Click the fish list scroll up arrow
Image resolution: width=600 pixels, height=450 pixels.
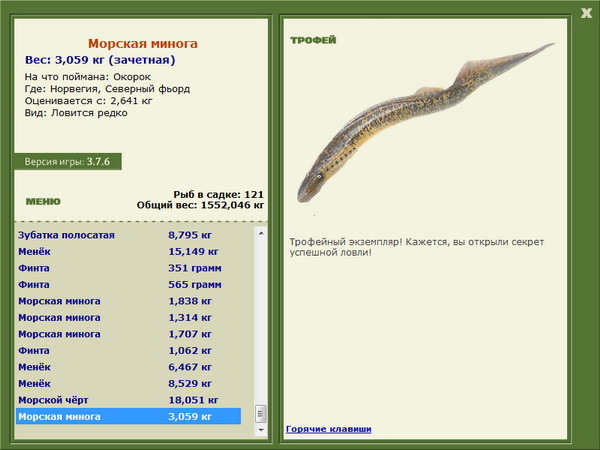pyautogui.click(x=261, y=233)
